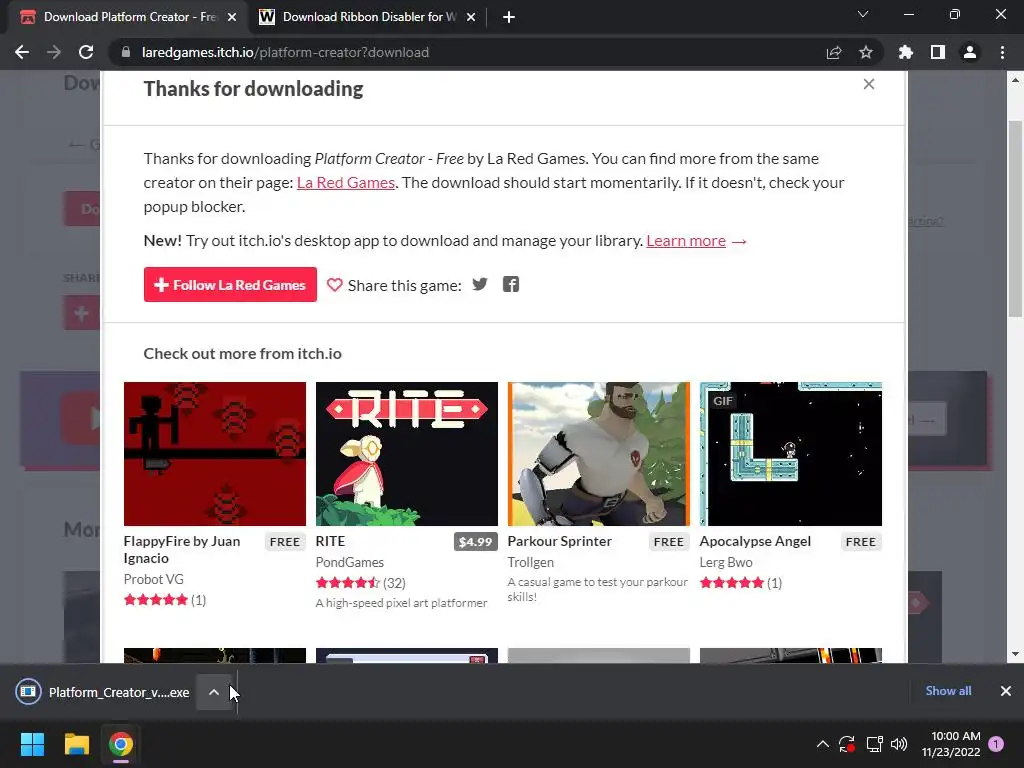Click scrollbar down arrow
1024x768 pixels.
pos(1015,654)
